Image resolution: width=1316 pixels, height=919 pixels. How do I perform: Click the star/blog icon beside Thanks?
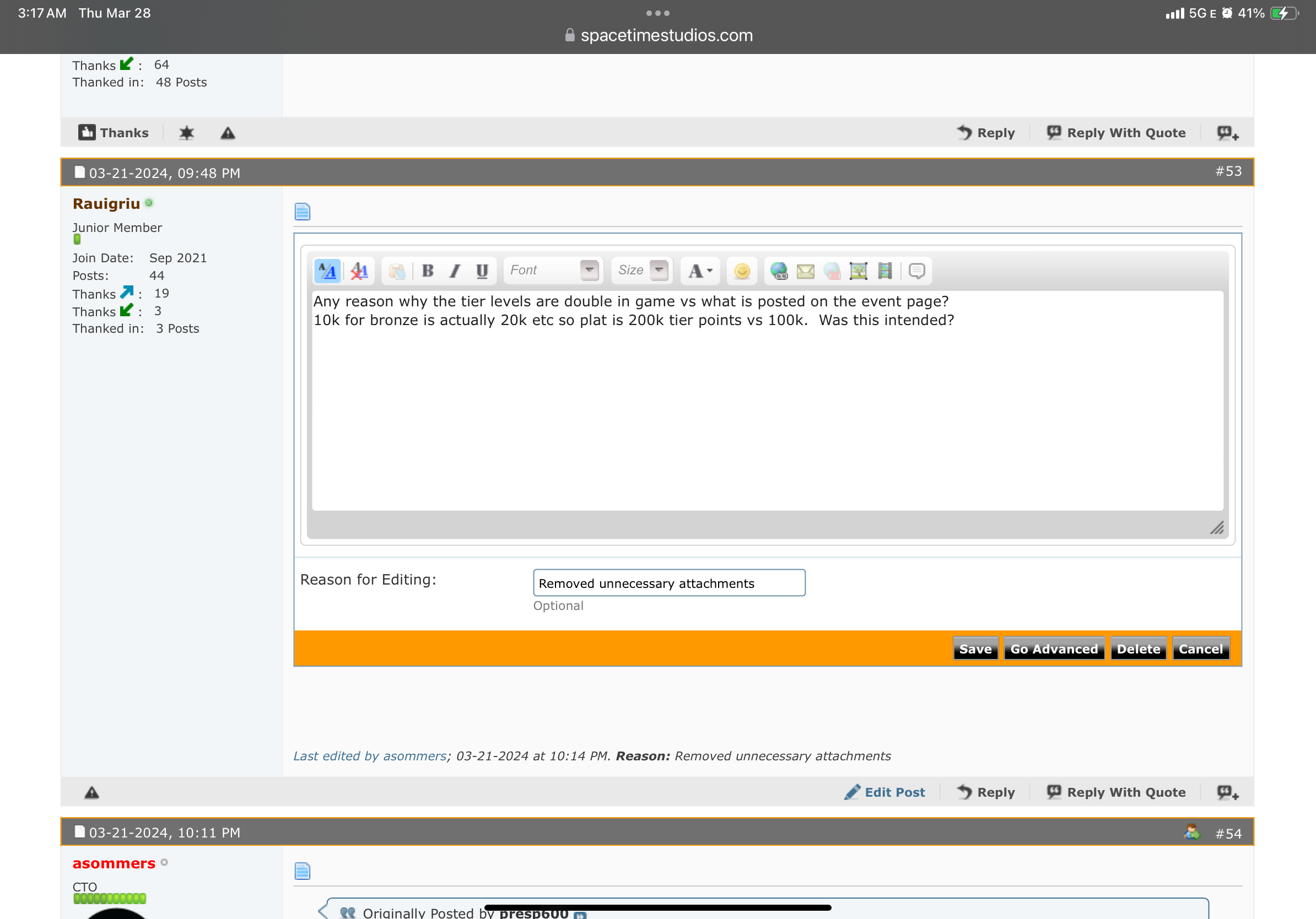click(x=186, y=133)
